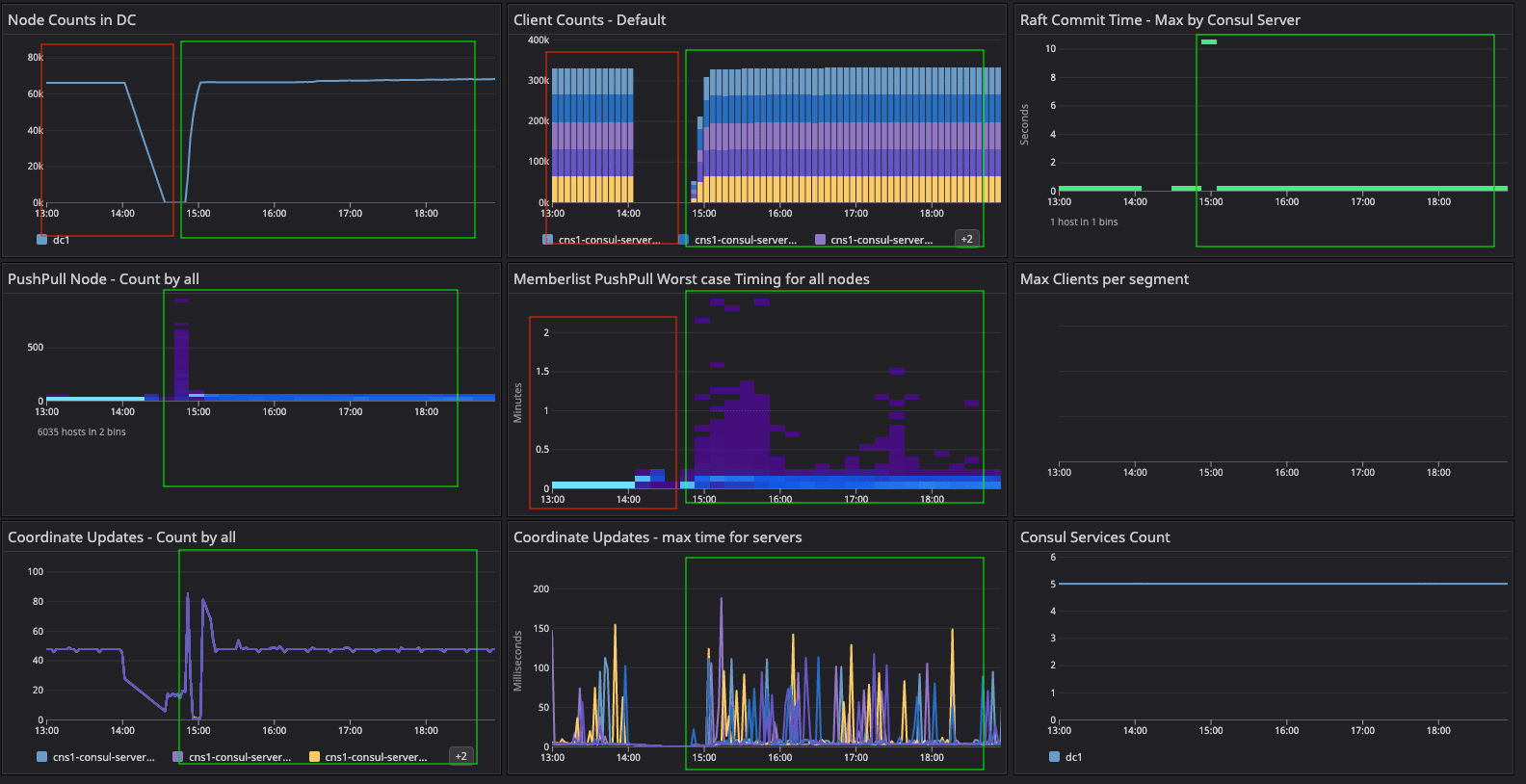Click the Consul Services Count panel title

tap(1094, 537)
